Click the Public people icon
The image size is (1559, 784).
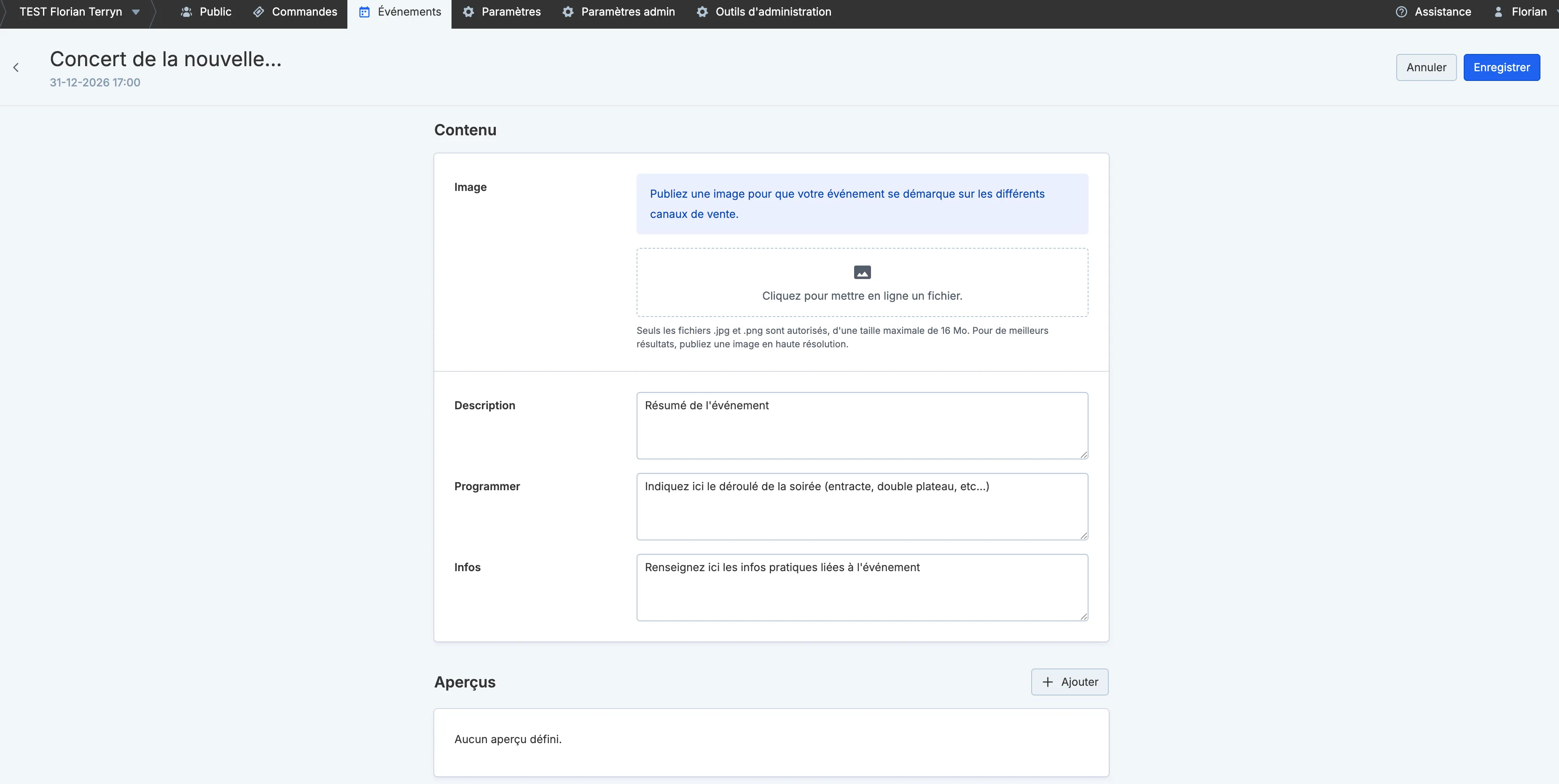pyautogui.click(x=186, y=11)
